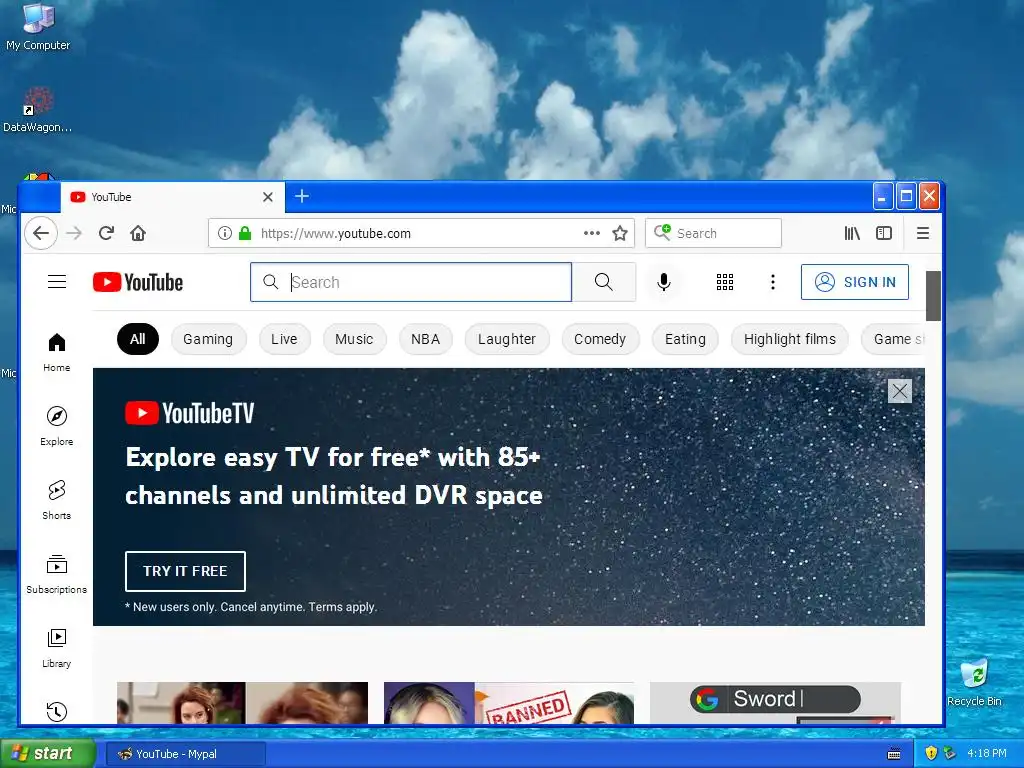
Task: Click the YouTube search magnifier button
Action: [603, 282]
